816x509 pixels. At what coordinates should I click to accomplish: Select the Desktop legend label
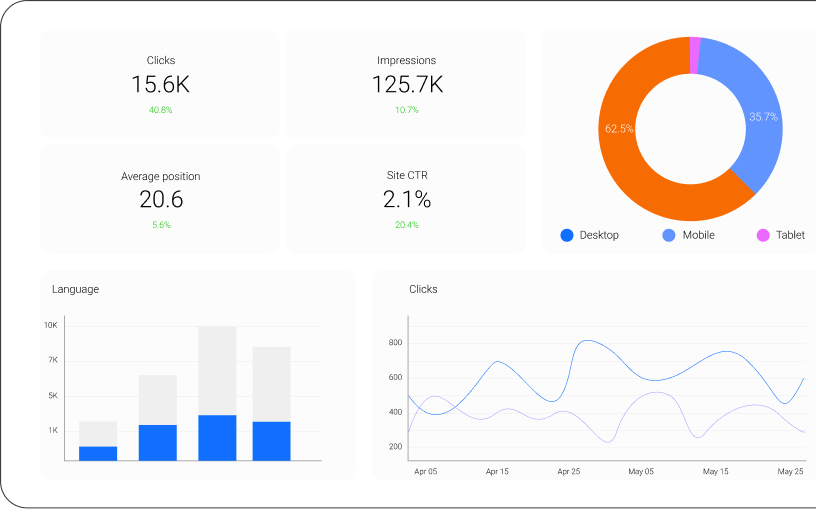(599, 235)
